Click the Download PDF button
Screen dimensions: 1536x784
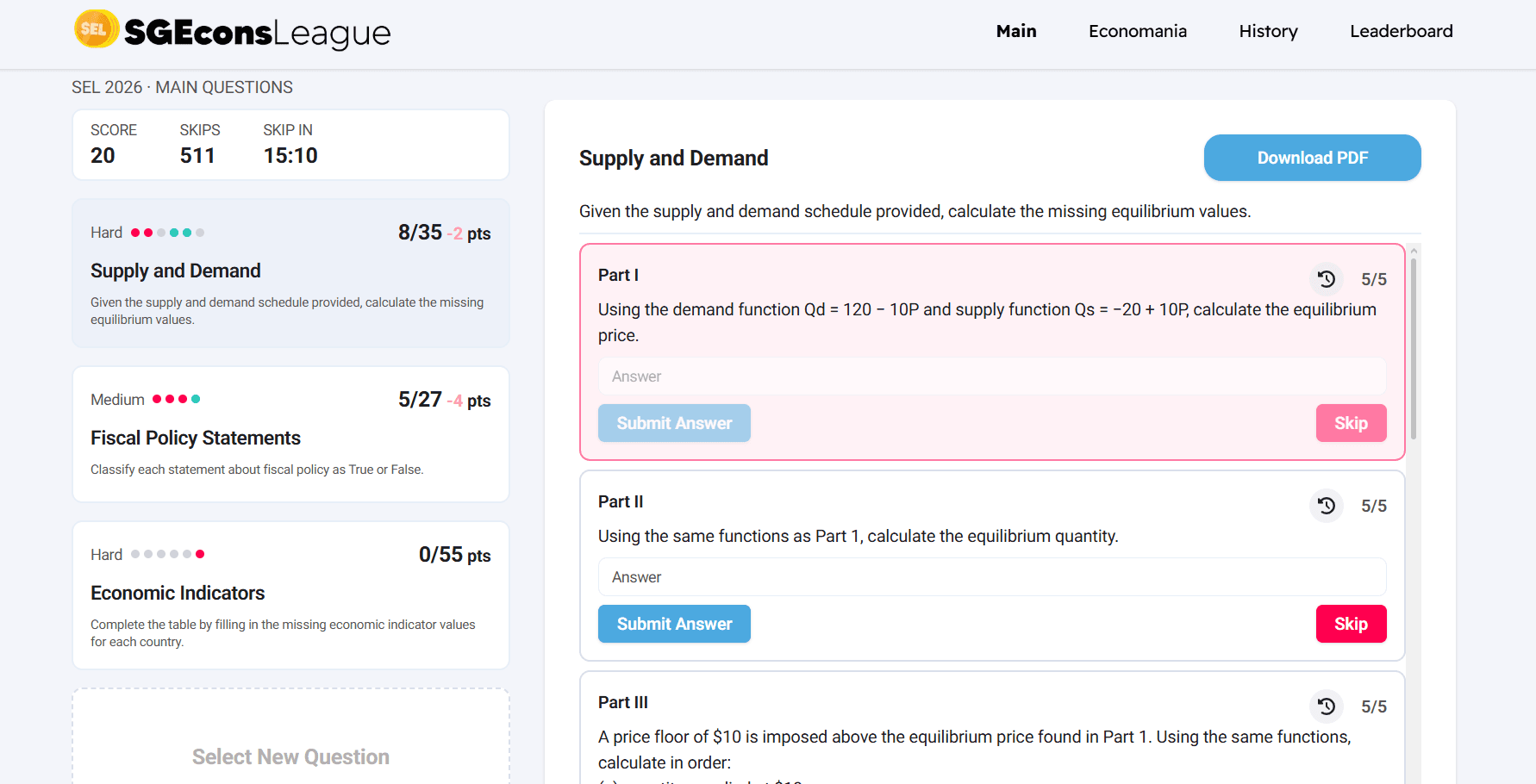(x=1312, y=158)
